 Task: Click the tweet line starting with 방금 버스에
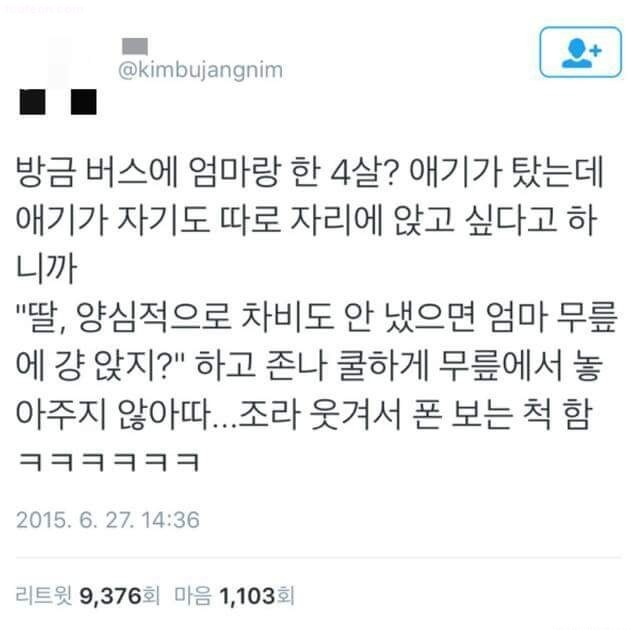point(310,172)
